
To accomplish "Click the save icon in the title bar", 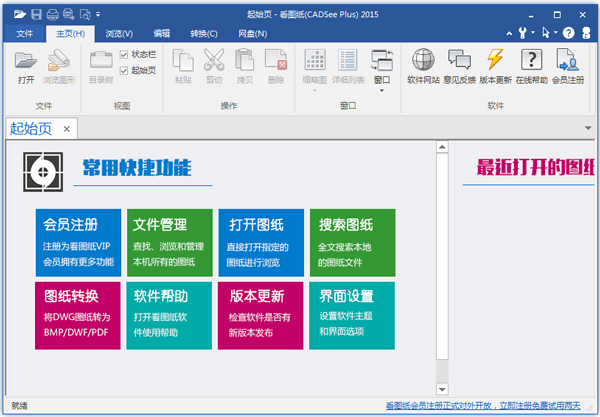I will pyautogui.click(x=37, y=14).
